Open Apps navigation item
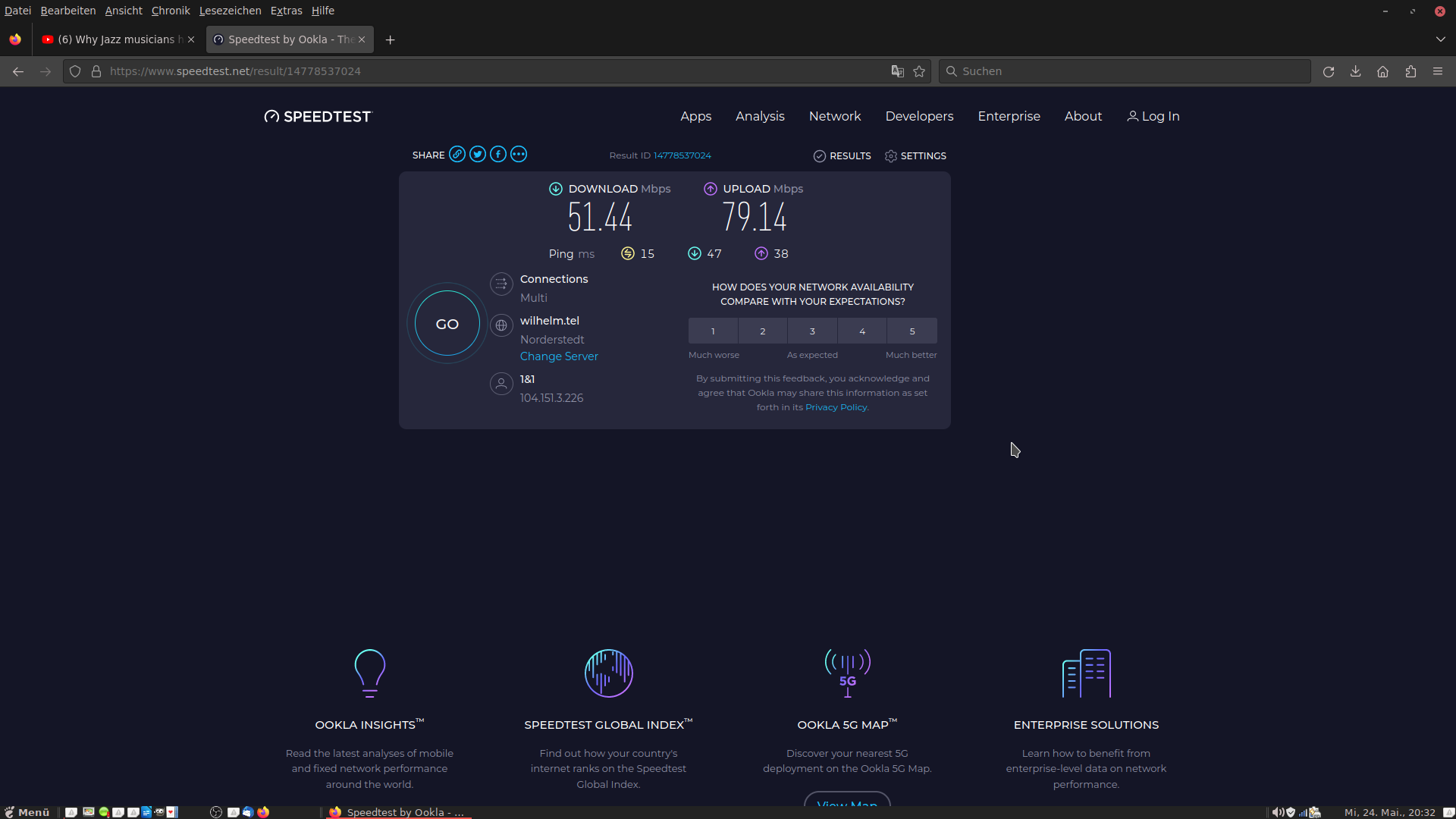Viewport: 1456px width, 819px height. point(695,117)
